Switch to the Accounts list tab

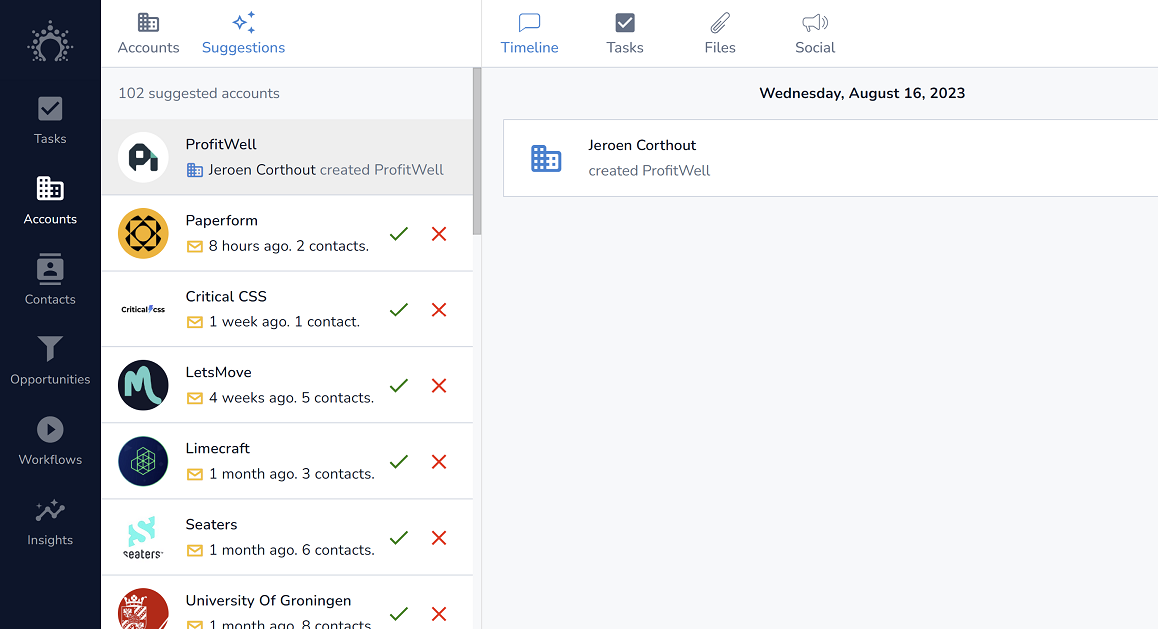click(148, 34)
